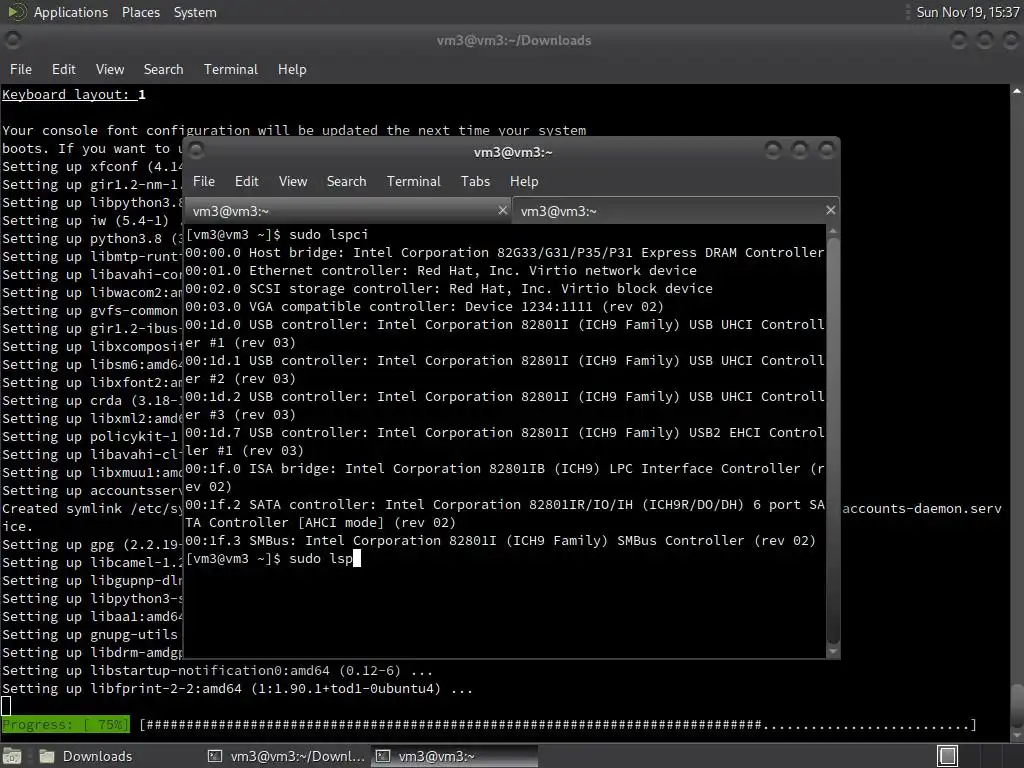
Task: Switch to second vm3@vm3:~ tab
Action: (x=676, y=211)
